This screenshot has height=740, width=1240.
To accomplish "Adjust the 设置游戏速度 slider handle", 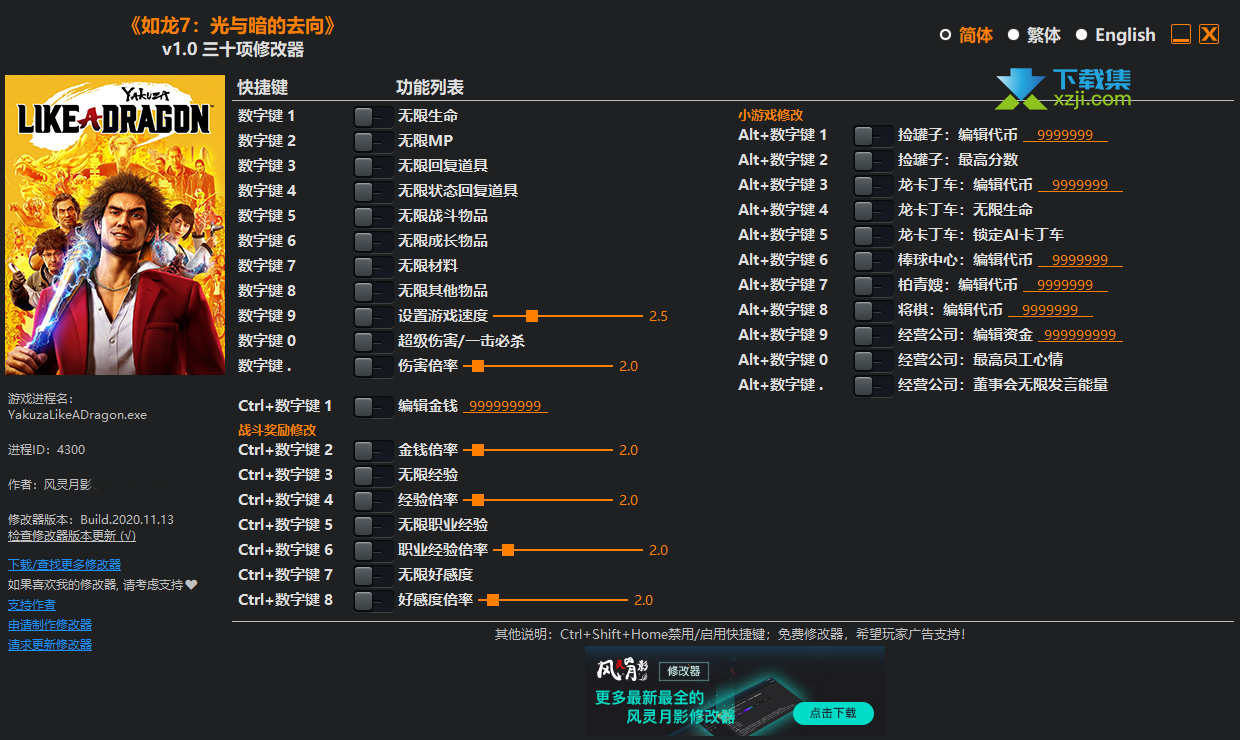I will pos(532,316).
